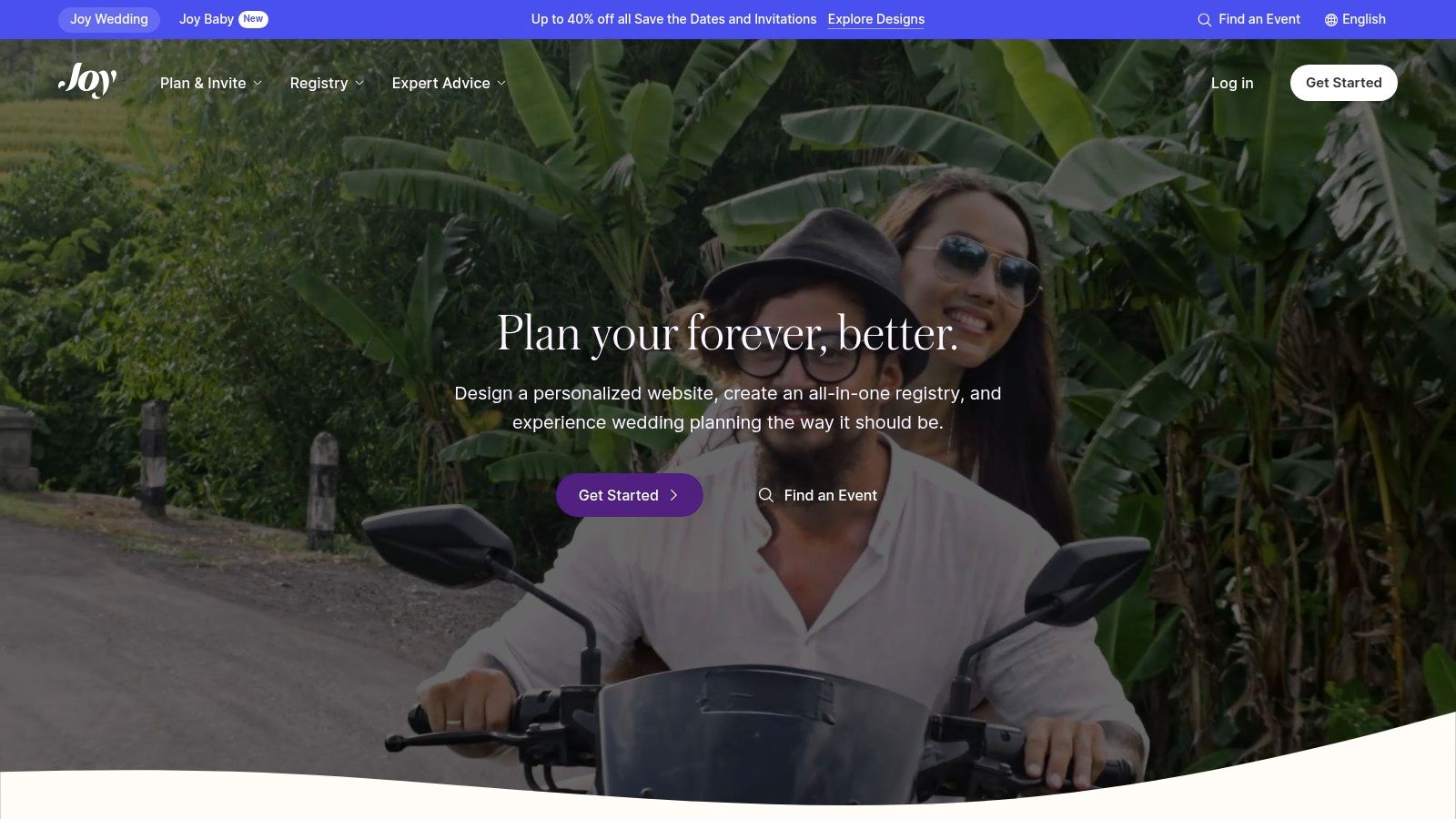Click the magnifier icon beside top Find an Event
Image resolution: width=1456 pixels, height=819 pixels.
coord(1204,20)
